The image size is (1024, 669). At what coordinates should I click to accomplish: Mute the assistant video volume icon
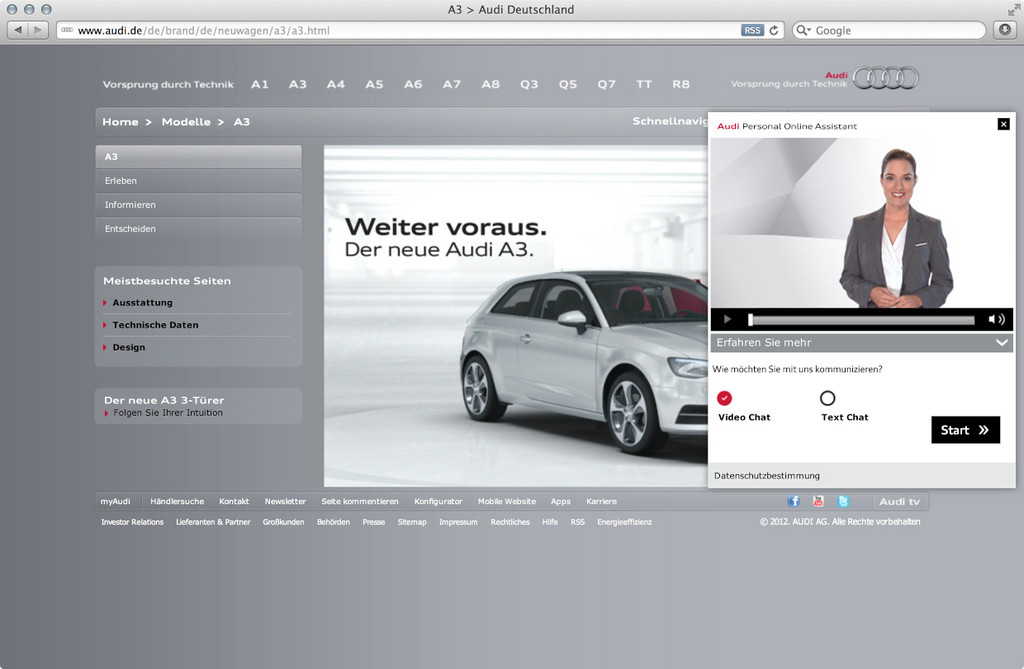point(996,319)
